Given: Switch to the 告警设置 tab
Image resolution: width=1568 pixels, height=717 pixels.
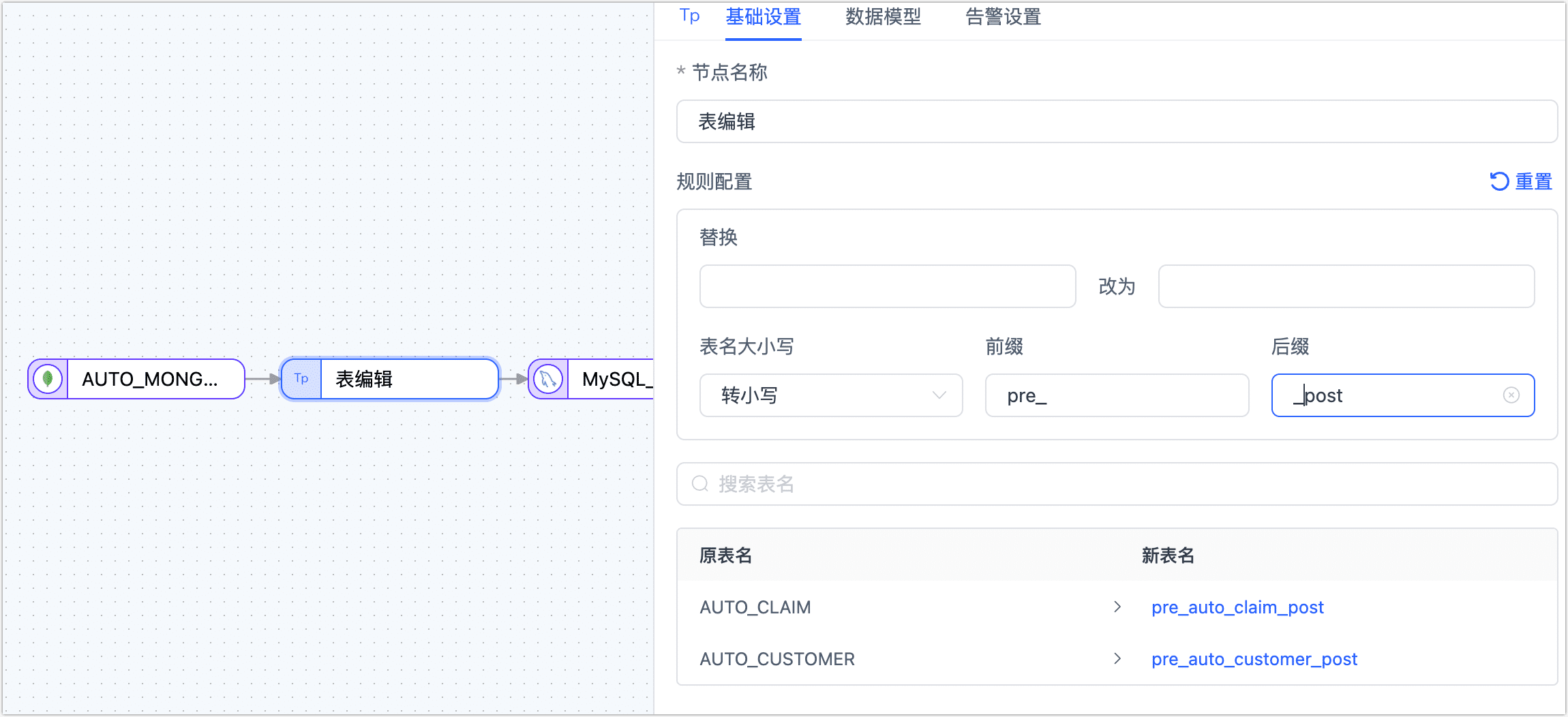Looking at the screenshot, I should pos(1003,18).
